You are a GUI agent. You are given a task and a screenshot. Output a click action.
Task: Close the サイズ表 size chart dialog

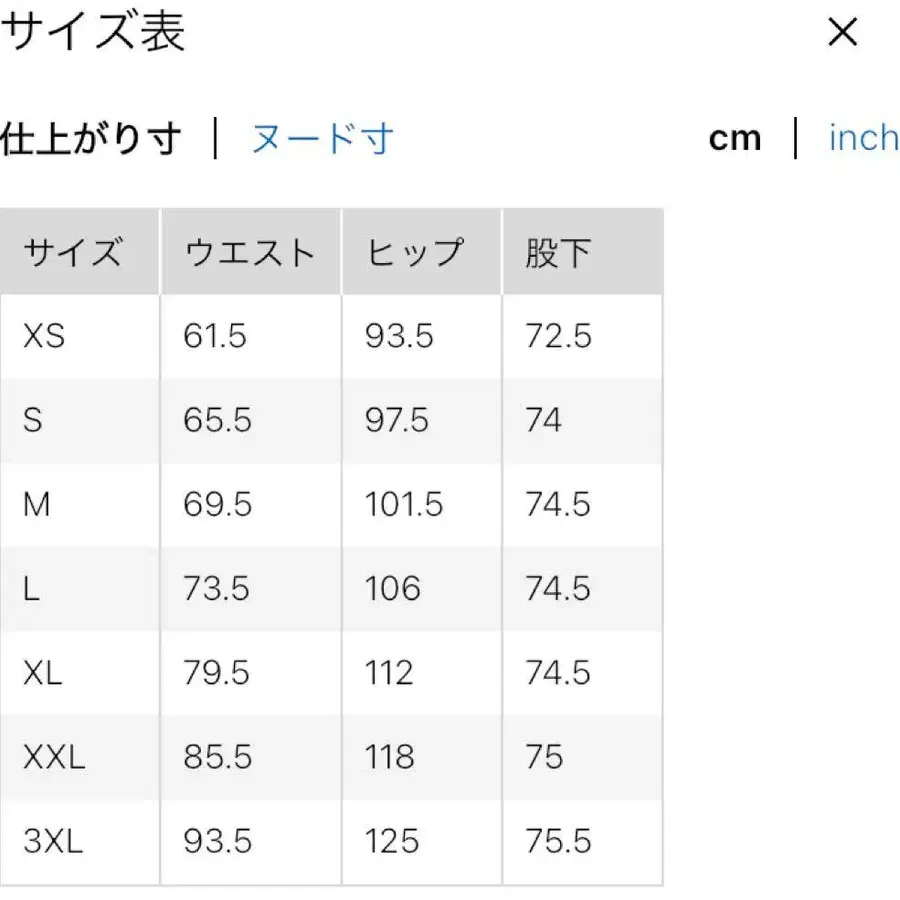tap(843, 33)
